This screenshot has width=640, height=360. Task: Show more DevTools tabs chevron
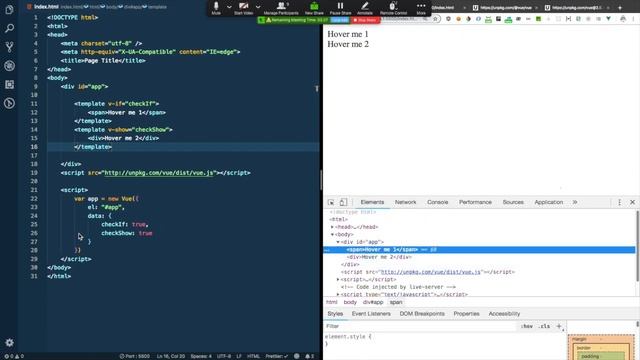pos(575,202)
